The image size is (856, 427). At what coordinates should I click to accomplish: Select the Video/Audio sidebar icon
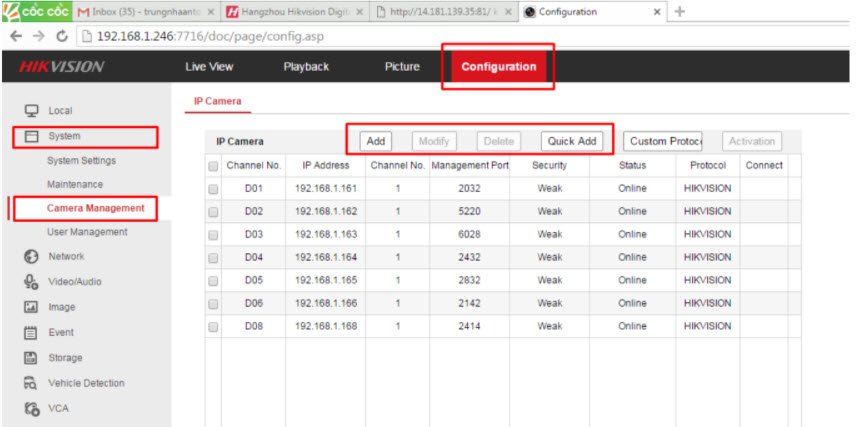31,282
